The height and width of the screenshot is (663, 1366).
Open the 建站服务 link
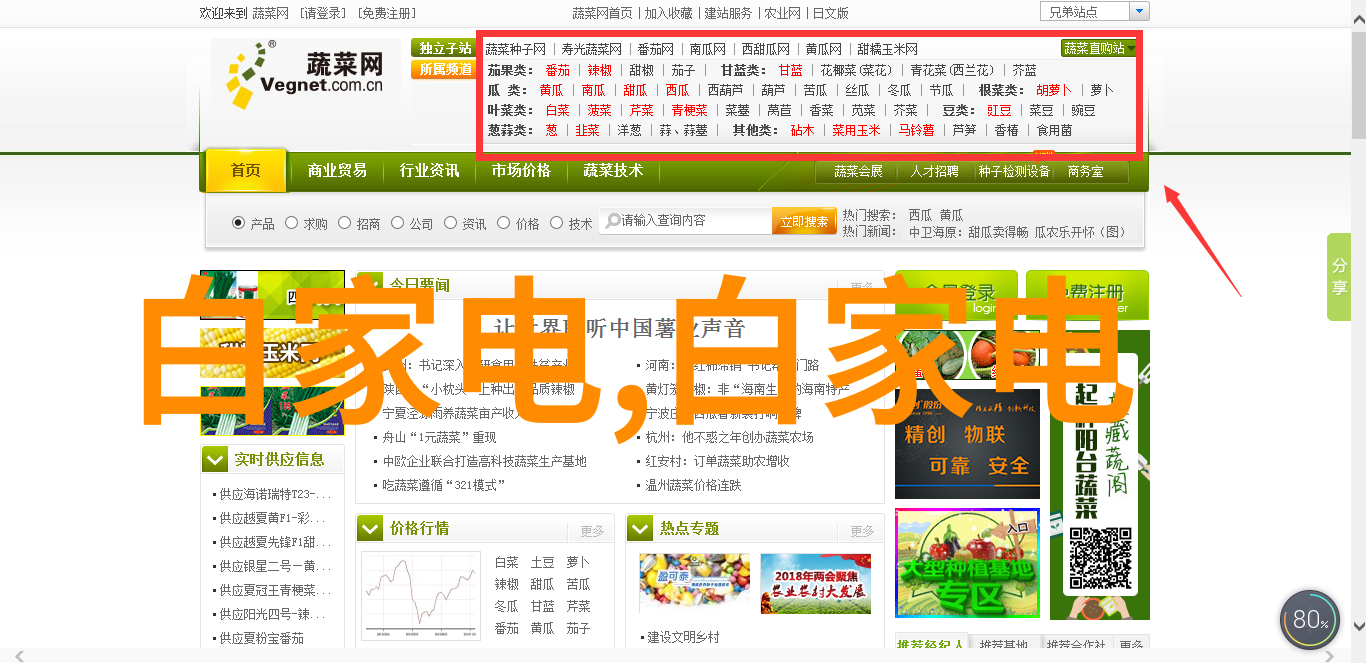tap(728, 13)
